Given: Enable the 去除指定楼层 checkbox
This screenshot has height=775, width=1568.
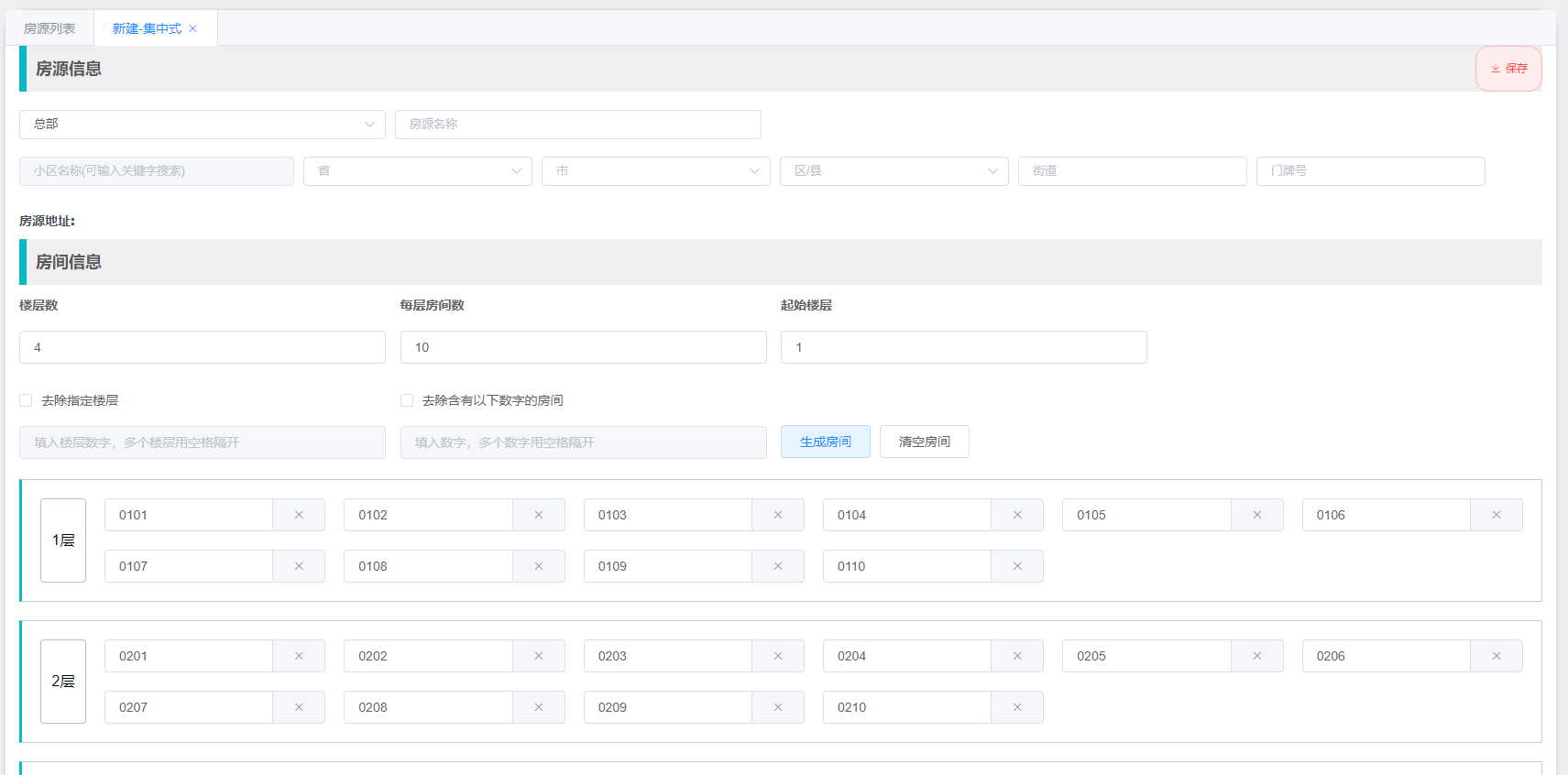Looking at the screenshot, I should coord(26,400).
